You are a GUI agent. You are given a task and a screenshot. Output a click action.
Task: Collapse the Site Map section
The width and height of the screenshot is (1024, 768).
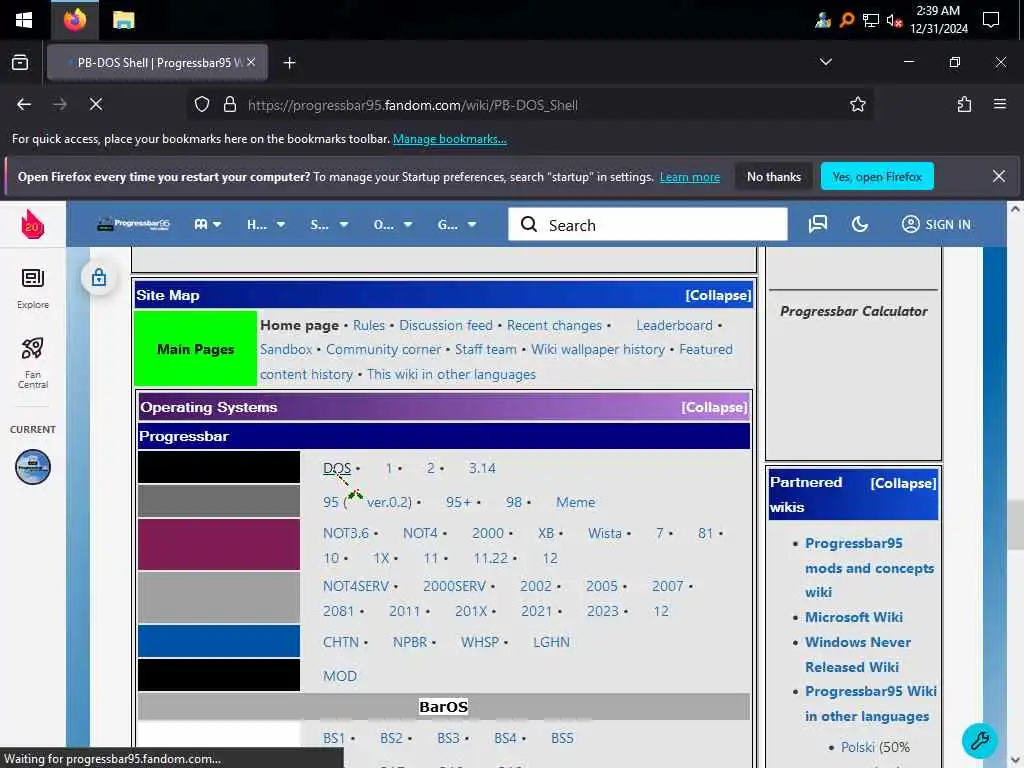pos(718,295)
